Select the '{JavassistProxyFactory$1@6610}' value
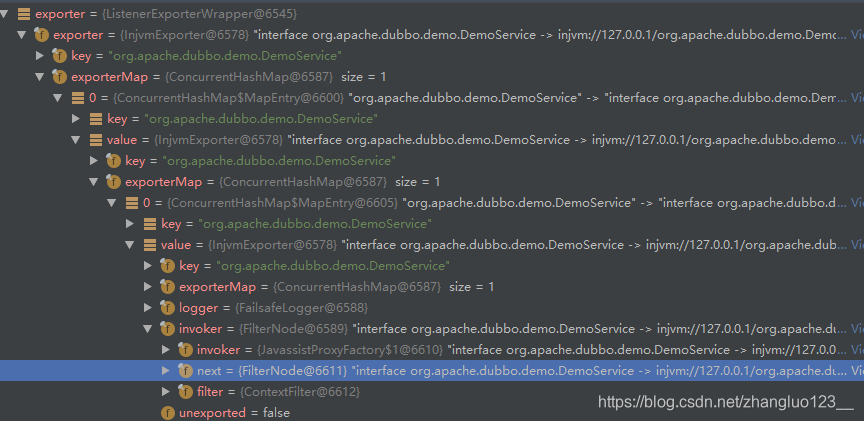 [x=350, y=349]
